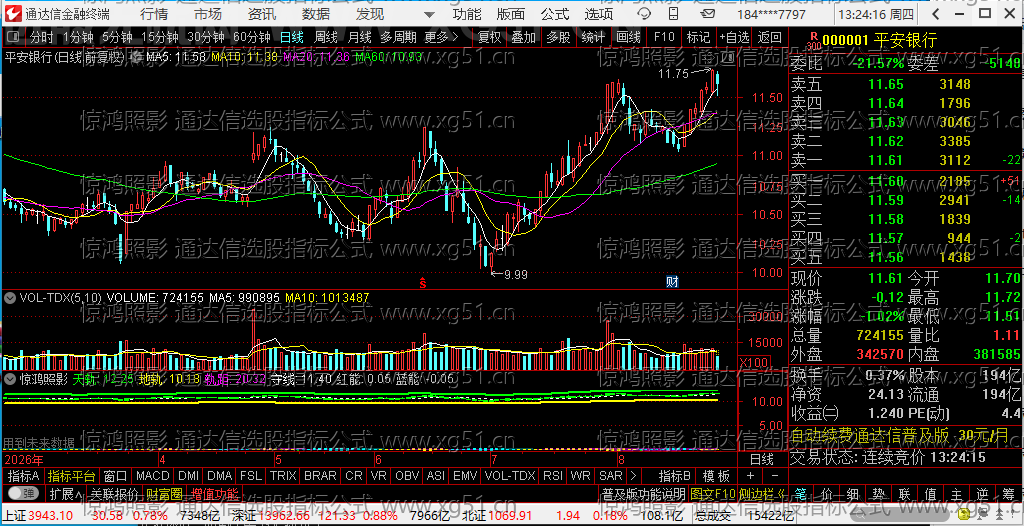Open 普及版功能说明 link
1024x526 pixels.
pos(643,493)
